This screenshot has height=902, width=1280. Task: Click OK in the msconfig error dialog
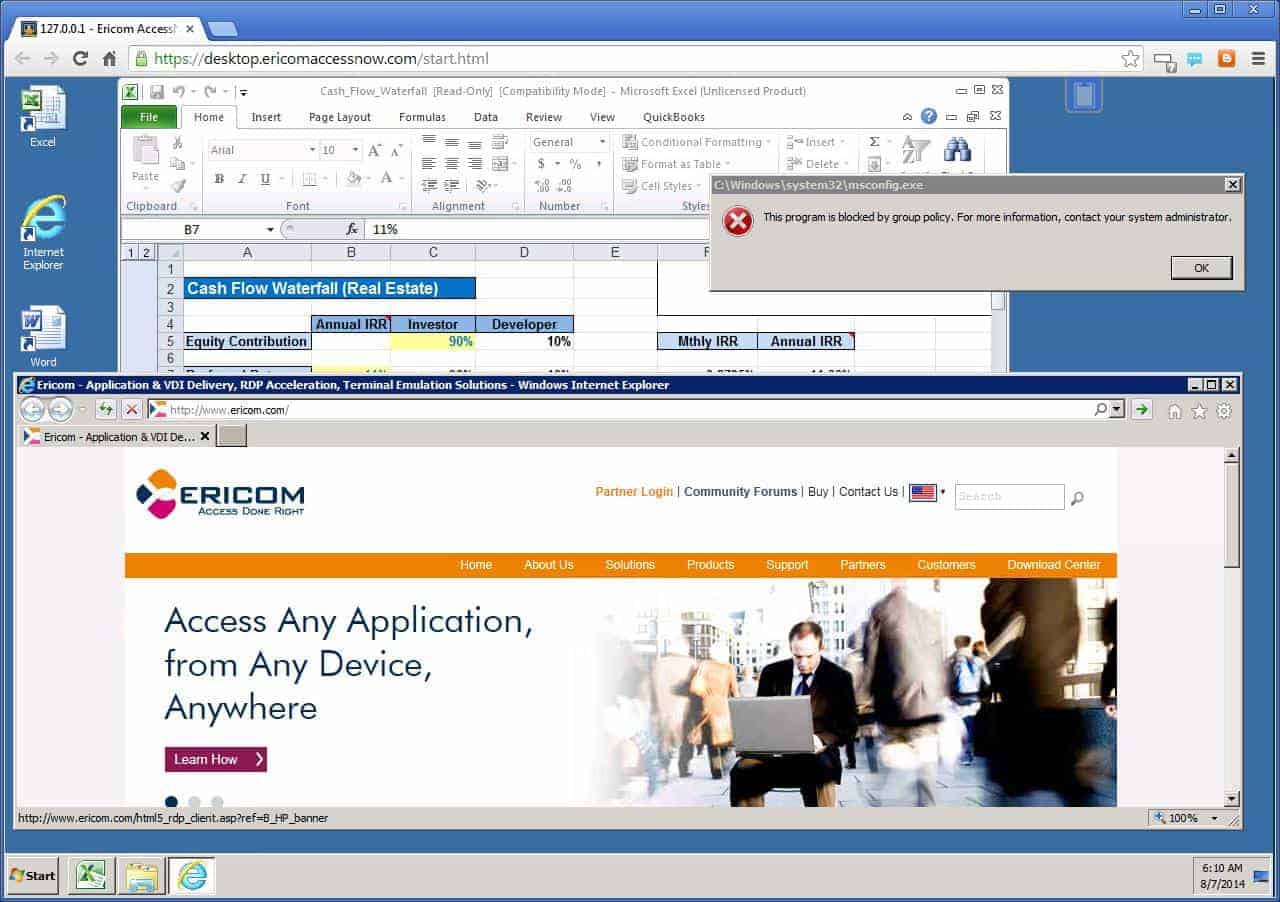click(x=1201, y=268)
